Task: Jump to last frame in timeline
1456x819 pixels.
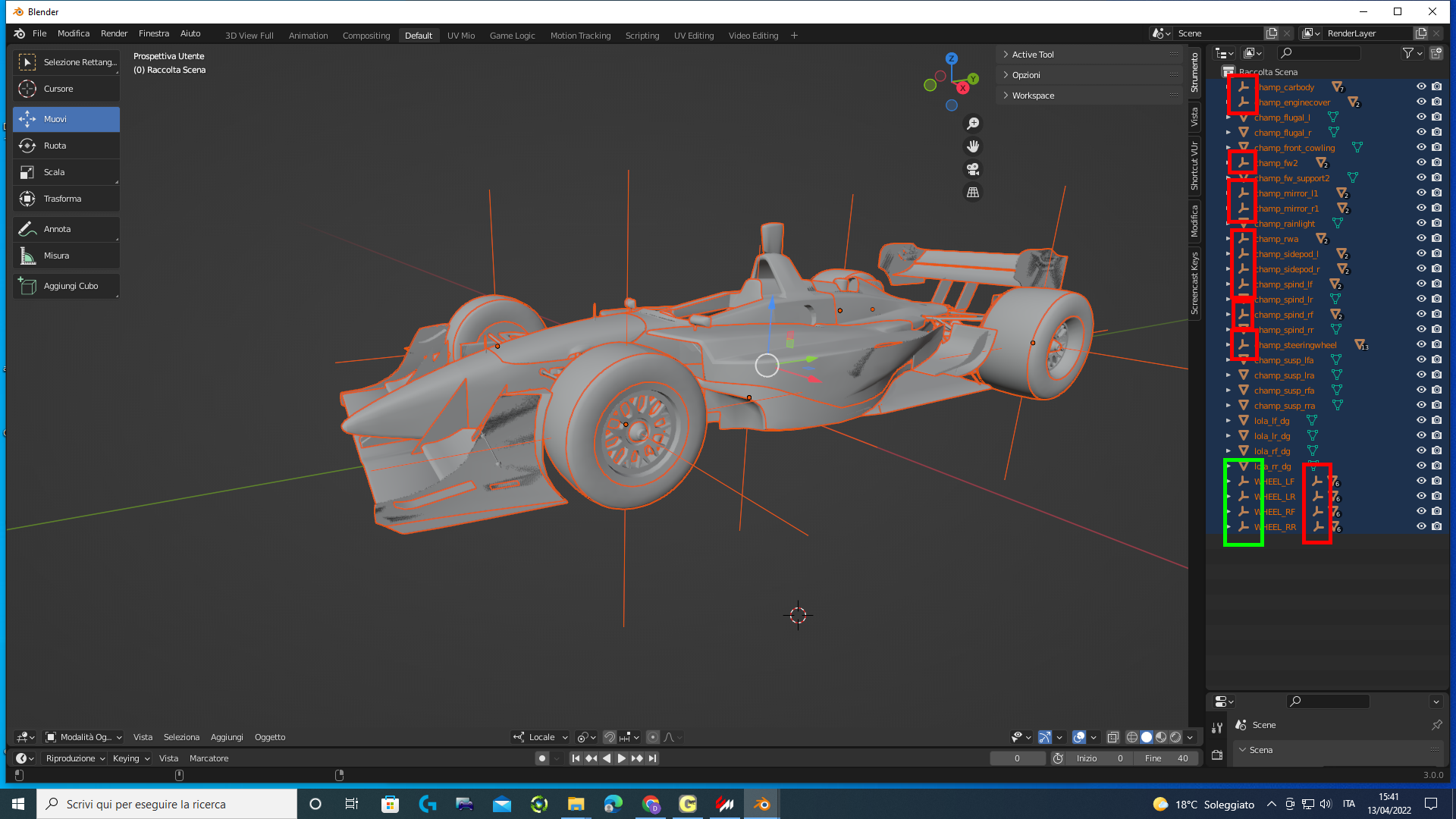Action: tap(652, 758)
